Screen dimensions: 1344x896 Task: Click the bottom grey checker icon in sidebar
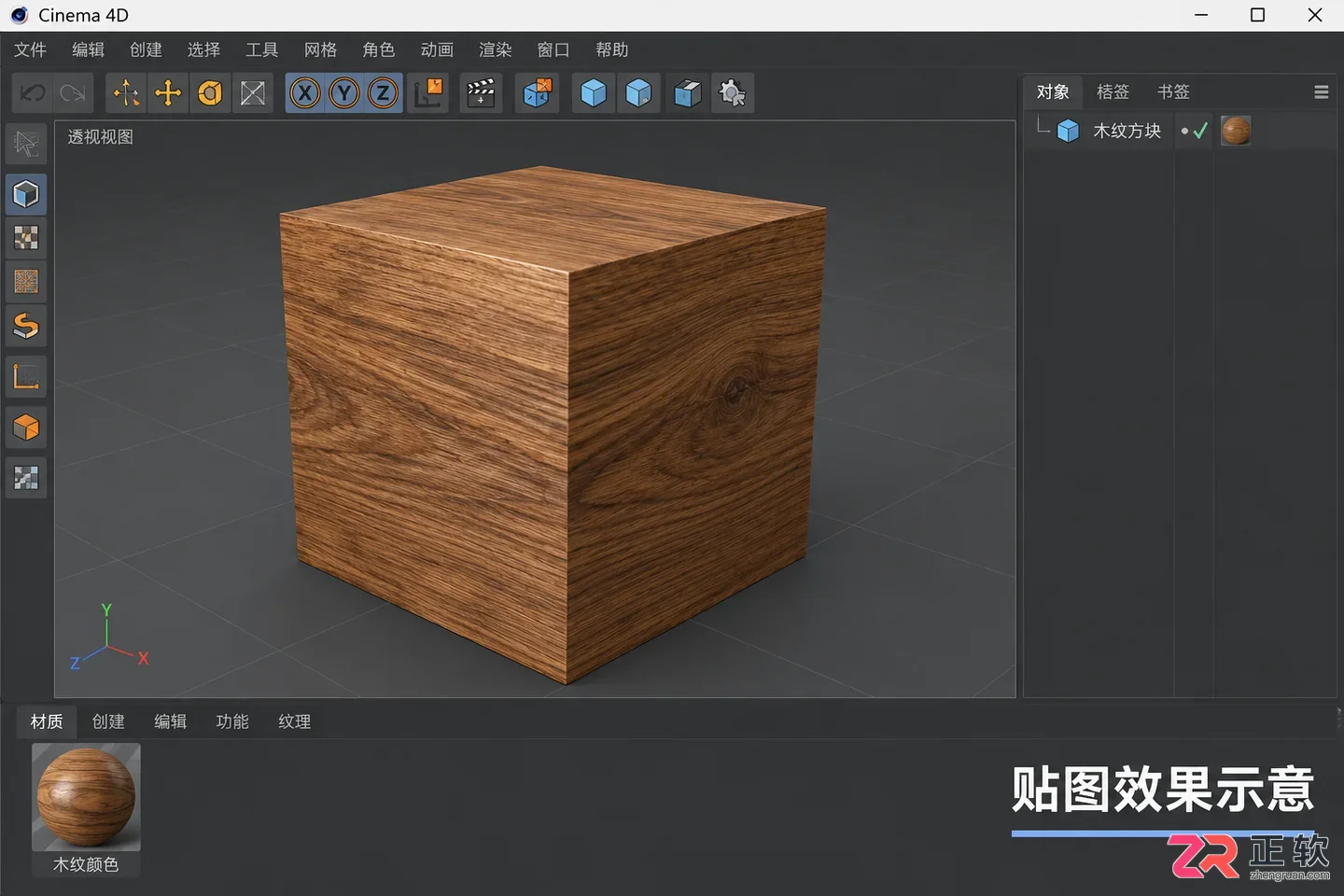26,478
